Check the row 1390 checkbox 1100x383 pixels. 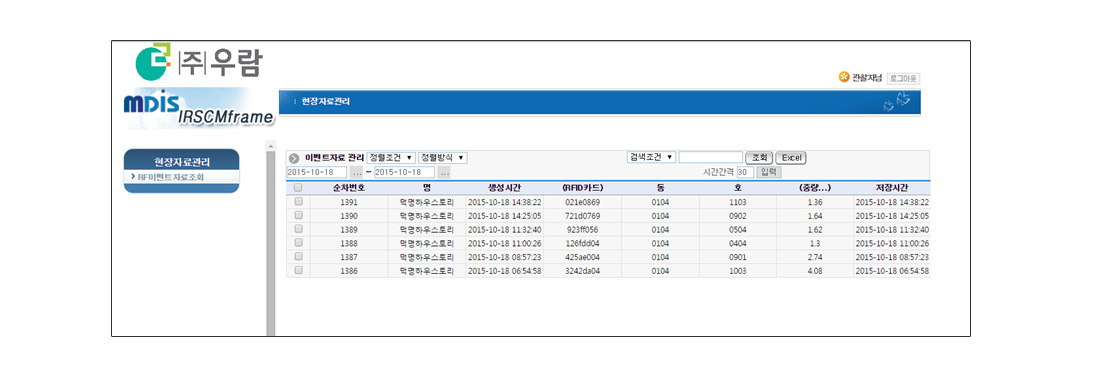[x=298, y=215]
